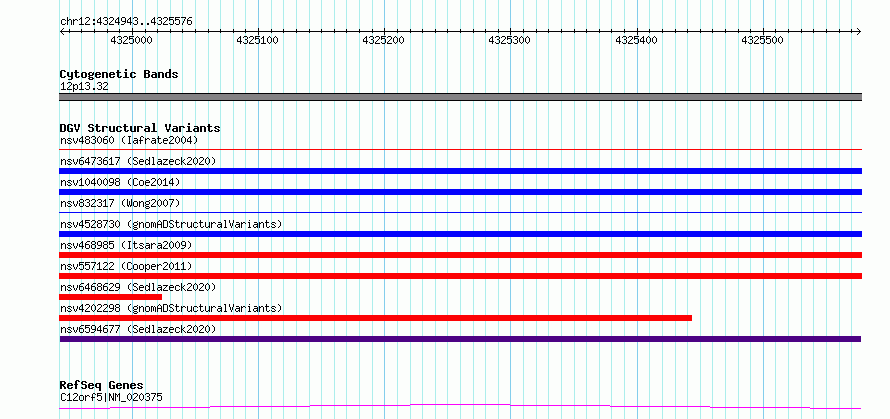Click the nsv6594677 (Sedlazeck2020) label

coord(138,329)
